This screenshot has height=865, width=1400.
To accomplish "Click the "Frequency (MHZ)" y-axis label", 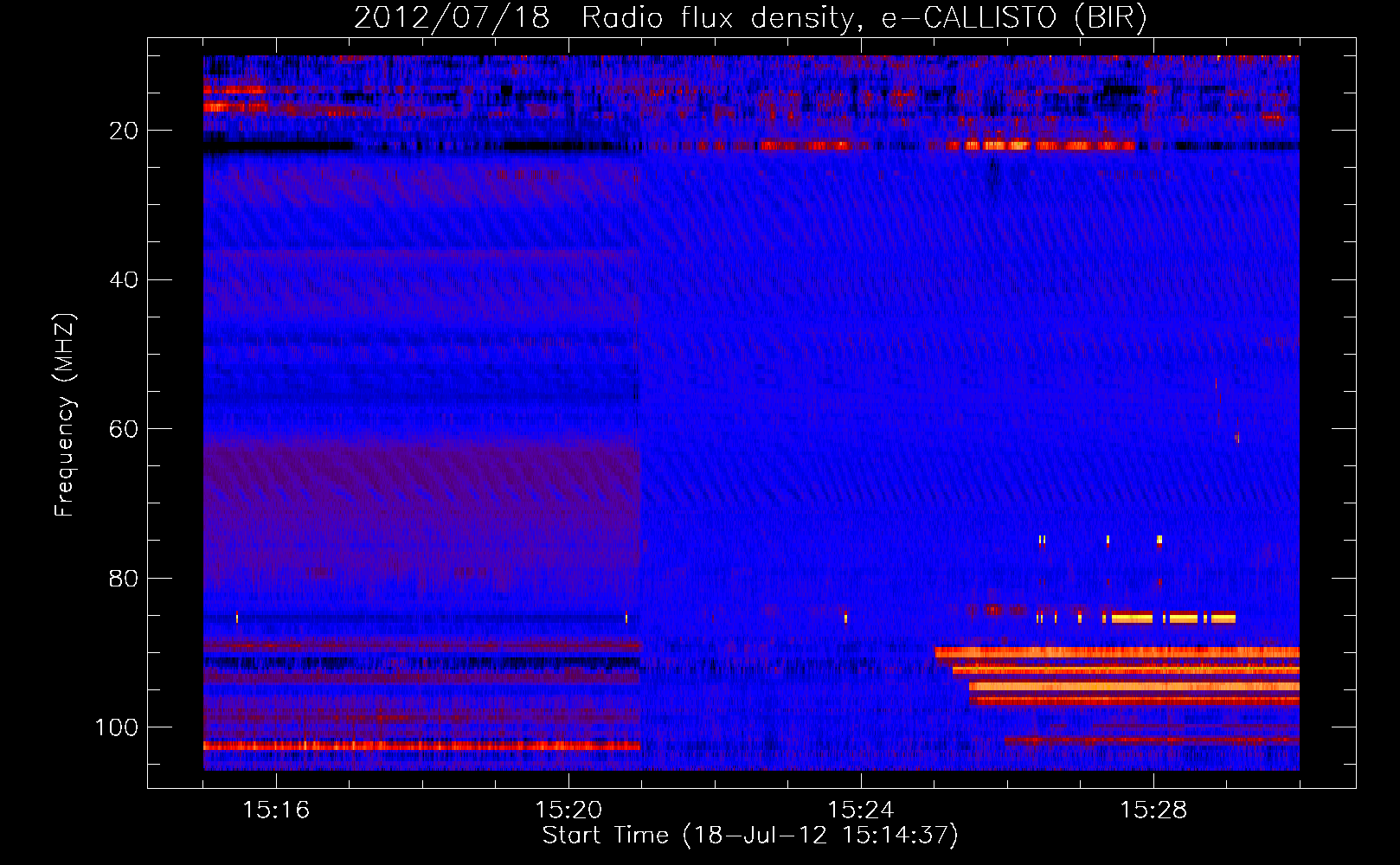I will click(x=66, y=415).
